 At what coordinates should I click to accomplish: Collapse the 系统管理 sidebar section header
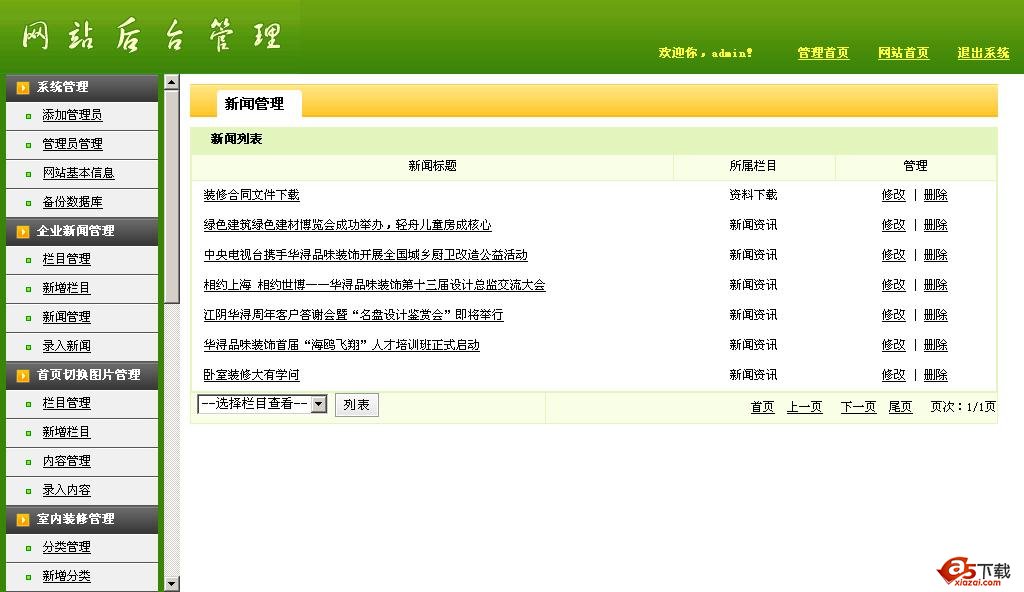click(82, 88)
